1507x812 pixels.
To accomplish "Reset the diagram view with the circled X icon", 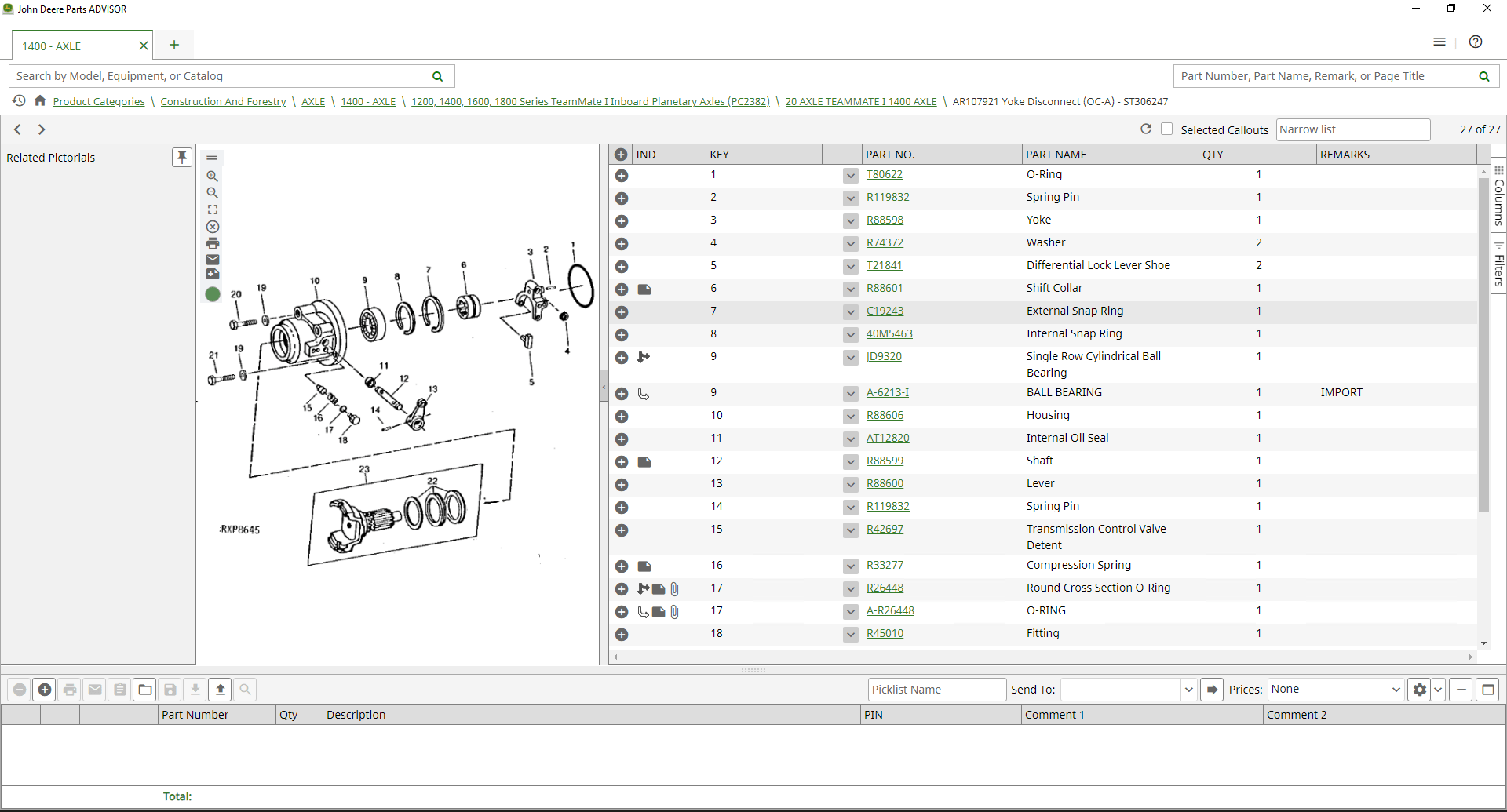I will [x=212, y=227].
